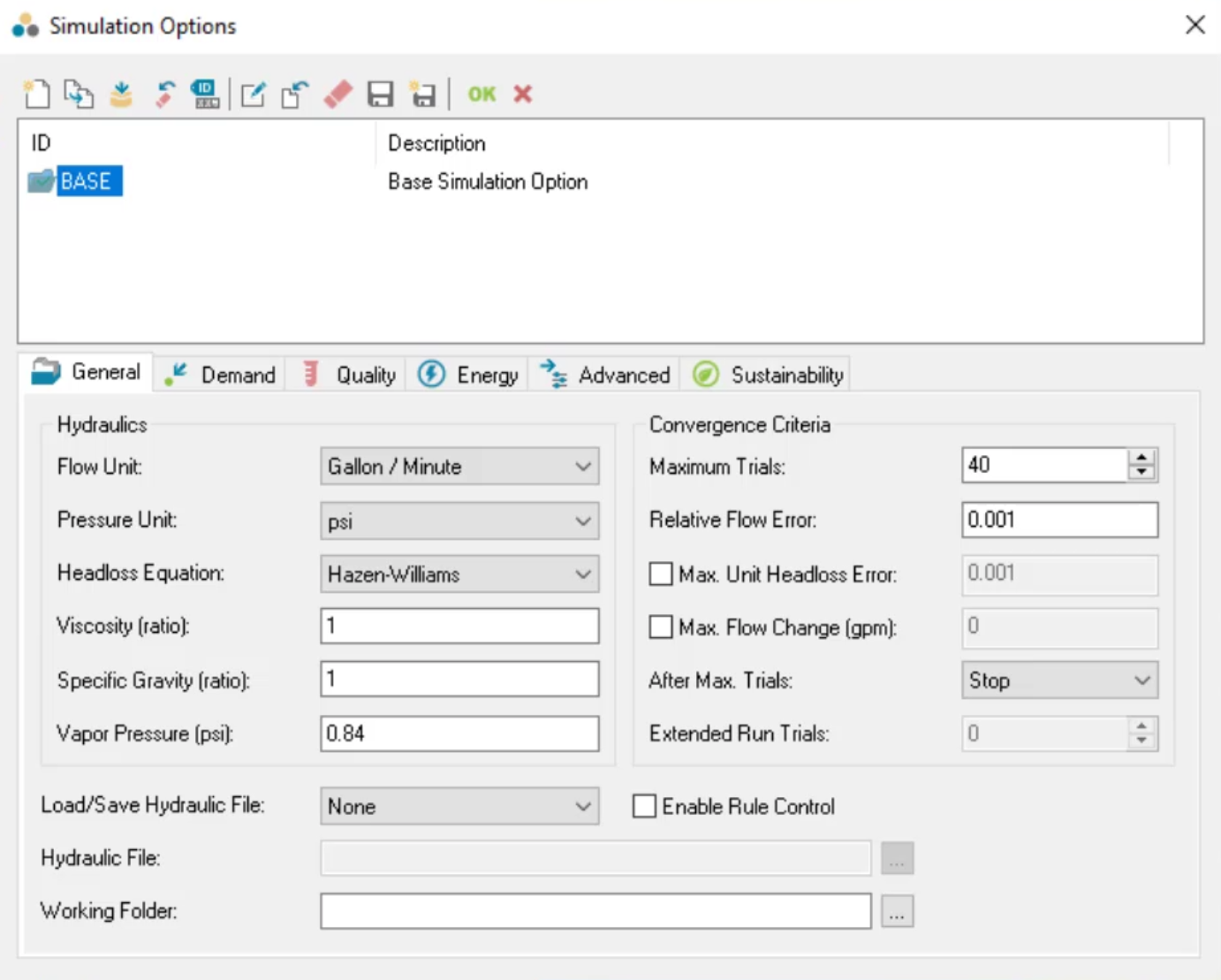Open the Demand tab
The image size is (1221, 980).
(220, 375)
